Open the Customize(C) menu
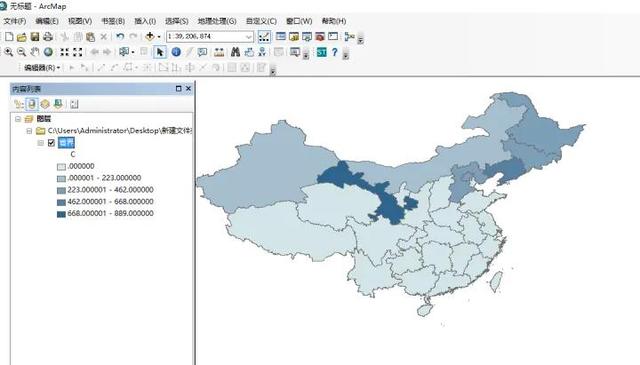The width and height of the screenshot is (640, 365). click(x=261, y=21)
